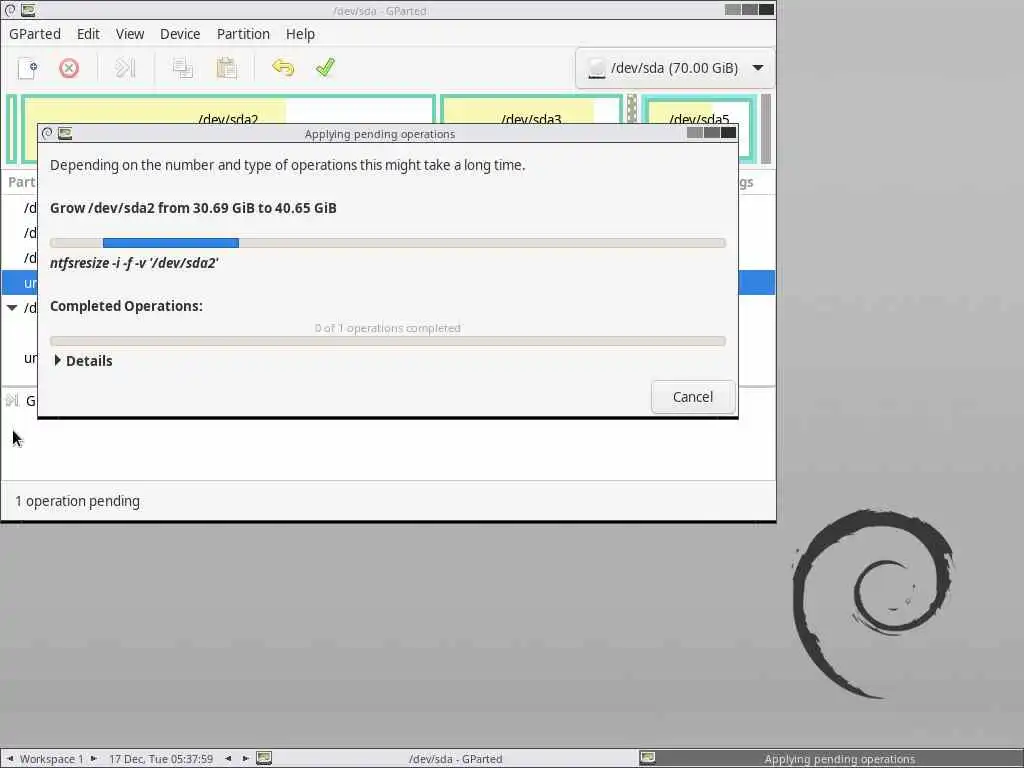The width and height of the screenshot is (1024, 768).
Task: Select /dev/sda3 block in partition graphic
Action: (531, 110)
